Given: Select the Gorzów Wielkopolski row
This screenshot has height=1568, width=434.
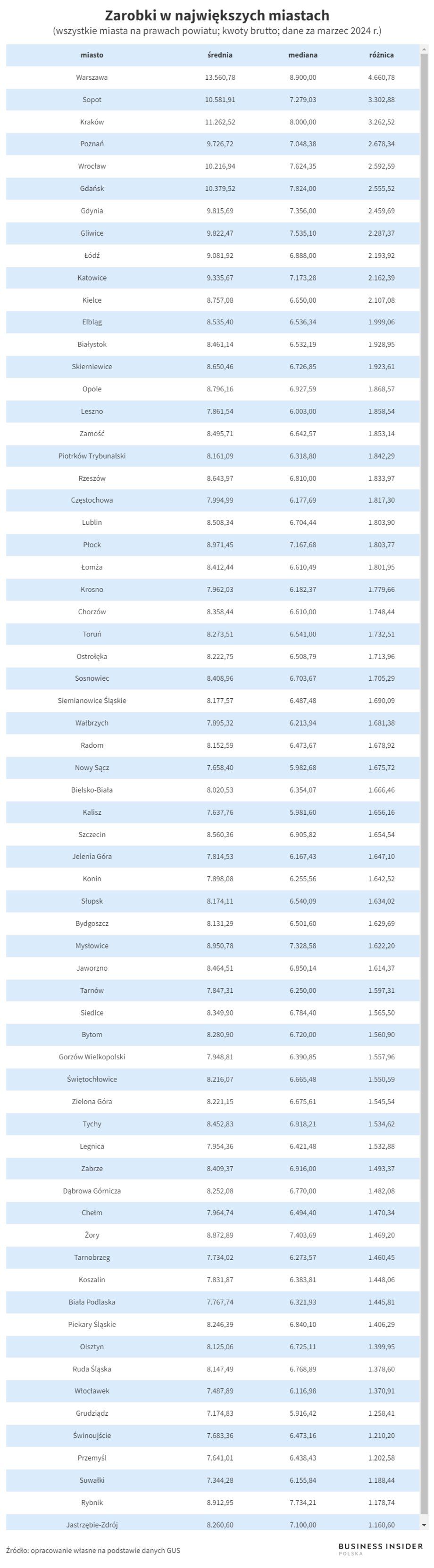Looking at the screenshot, I should tap(212, 1056).
